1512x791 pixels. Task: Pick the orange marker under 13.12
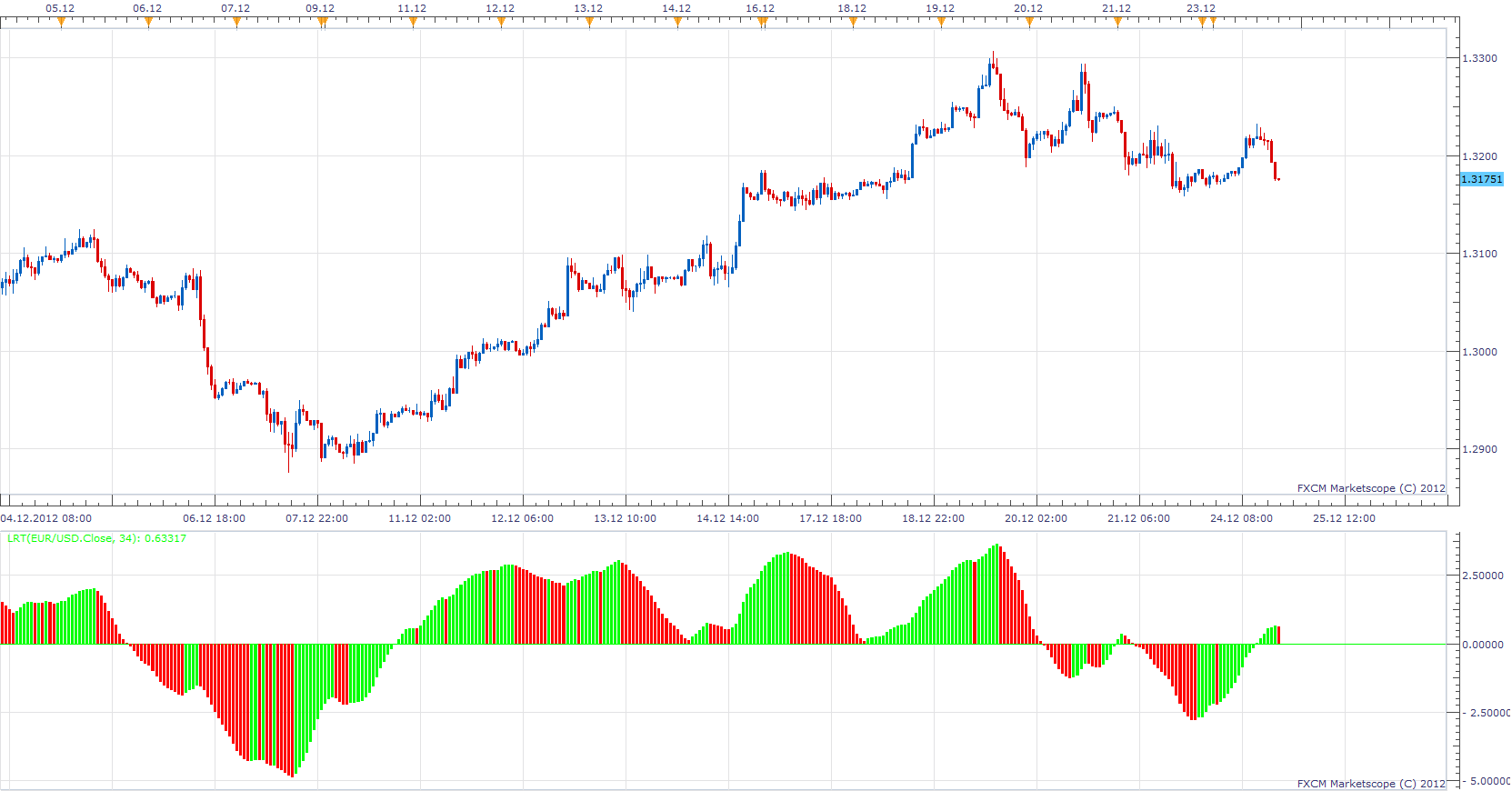click(x=589, y=22)
